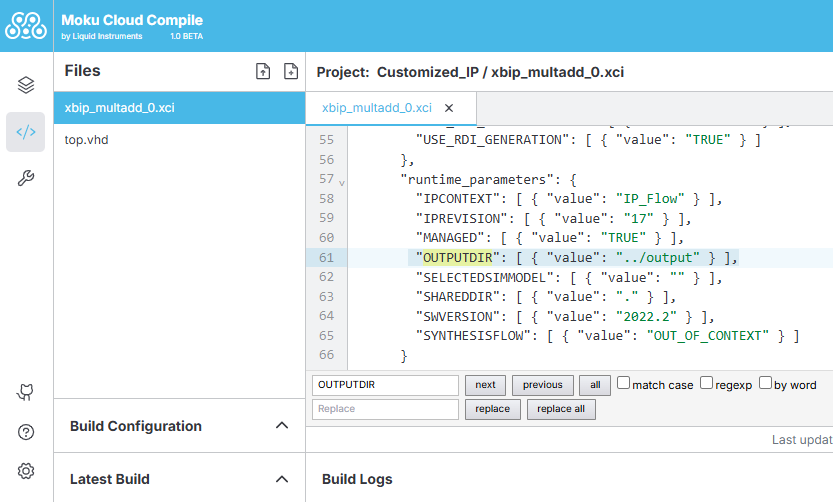Viewport: 833px width, 502px height.
Task: Click the Moku Cloud Compile logo
Action: [26, 25]
